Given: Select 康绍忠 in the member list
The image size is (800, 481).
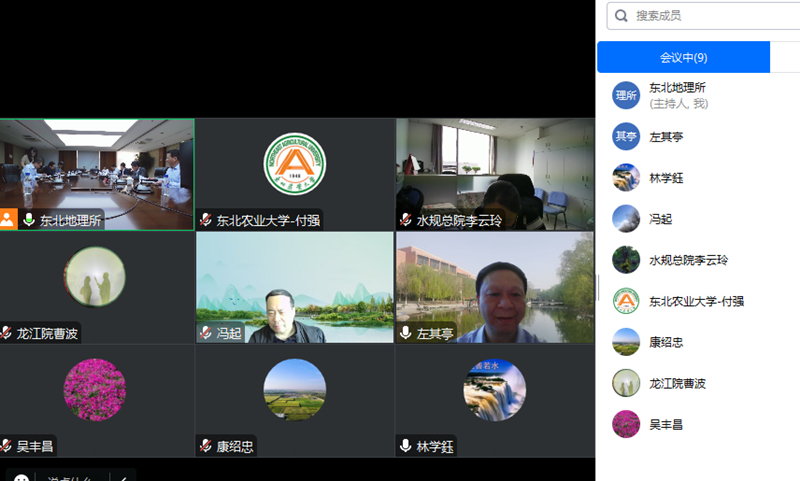Looking at the screenshot, I should [x=667, y=342].
